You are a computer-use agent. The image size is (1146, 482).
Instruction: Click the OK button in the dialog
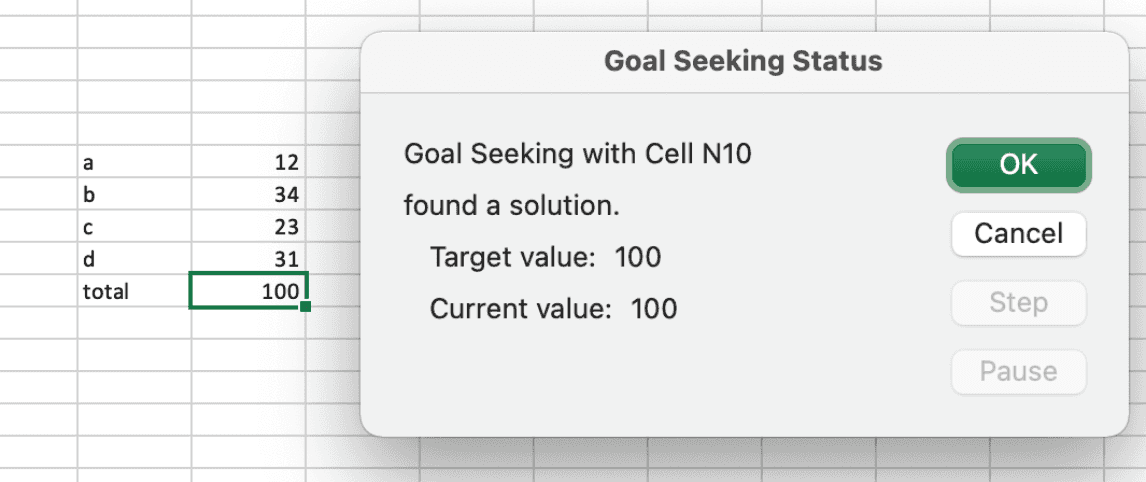coord(1018,165)
